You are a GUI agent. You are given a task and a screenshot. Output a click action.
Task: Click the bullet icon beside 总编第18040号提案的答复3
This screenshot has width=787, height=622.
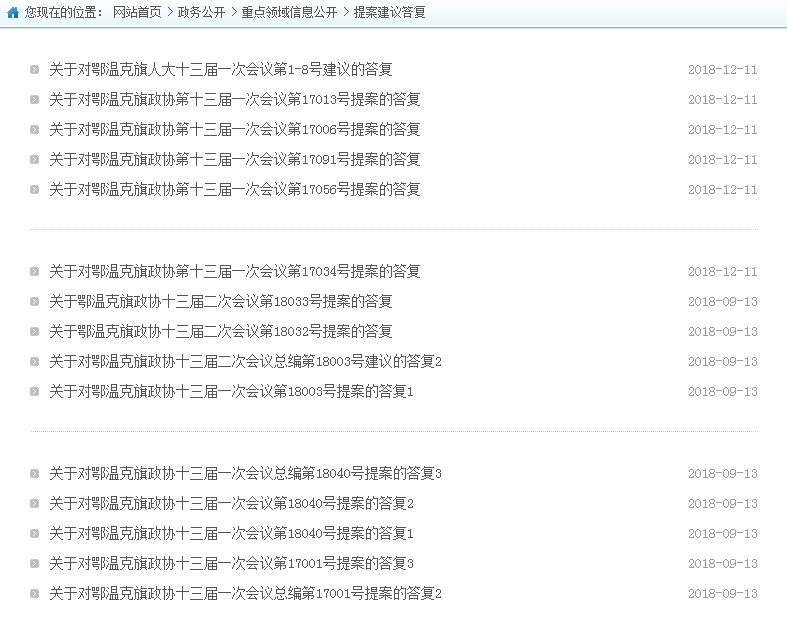point(35,474)
